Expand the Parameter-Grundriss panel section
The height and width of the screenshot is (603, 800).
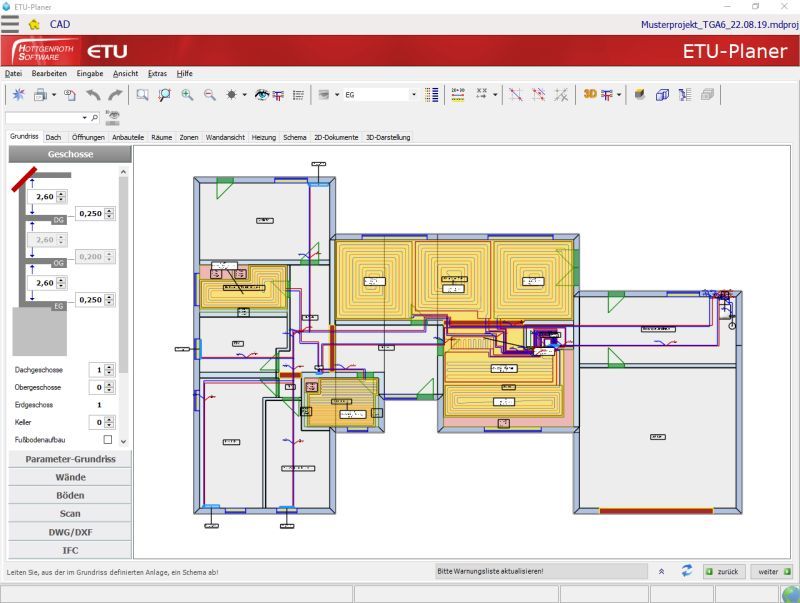pyautogui.click(x=70, y=459)
